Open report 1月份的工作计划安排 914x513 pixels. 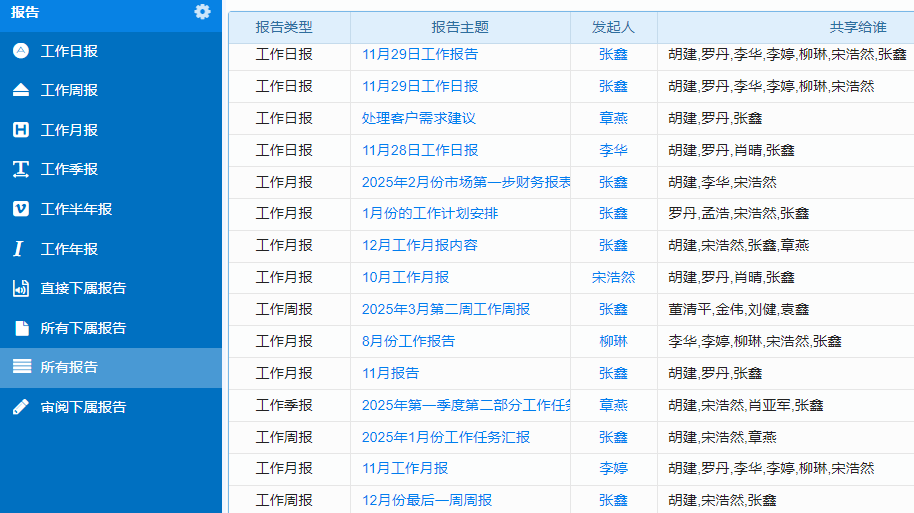point(430,213)
